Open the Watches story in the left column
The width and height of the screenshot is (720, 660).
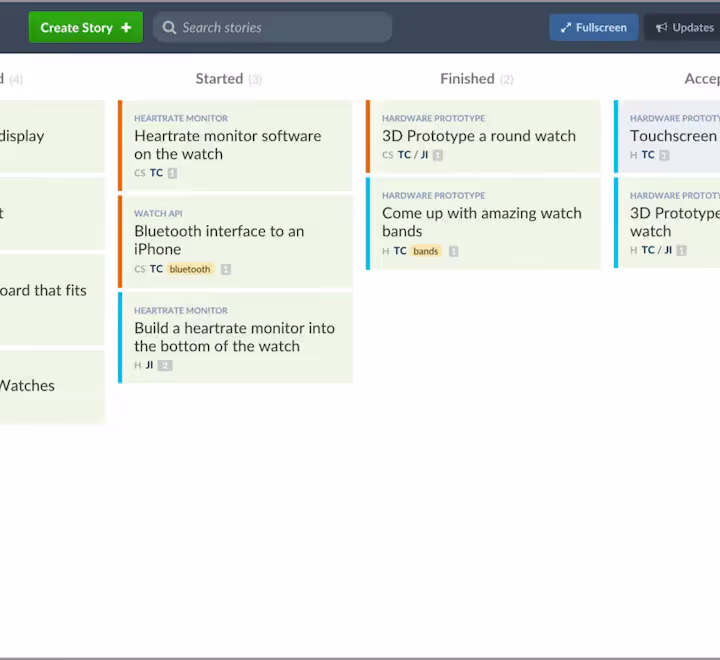tap(52, 386)
